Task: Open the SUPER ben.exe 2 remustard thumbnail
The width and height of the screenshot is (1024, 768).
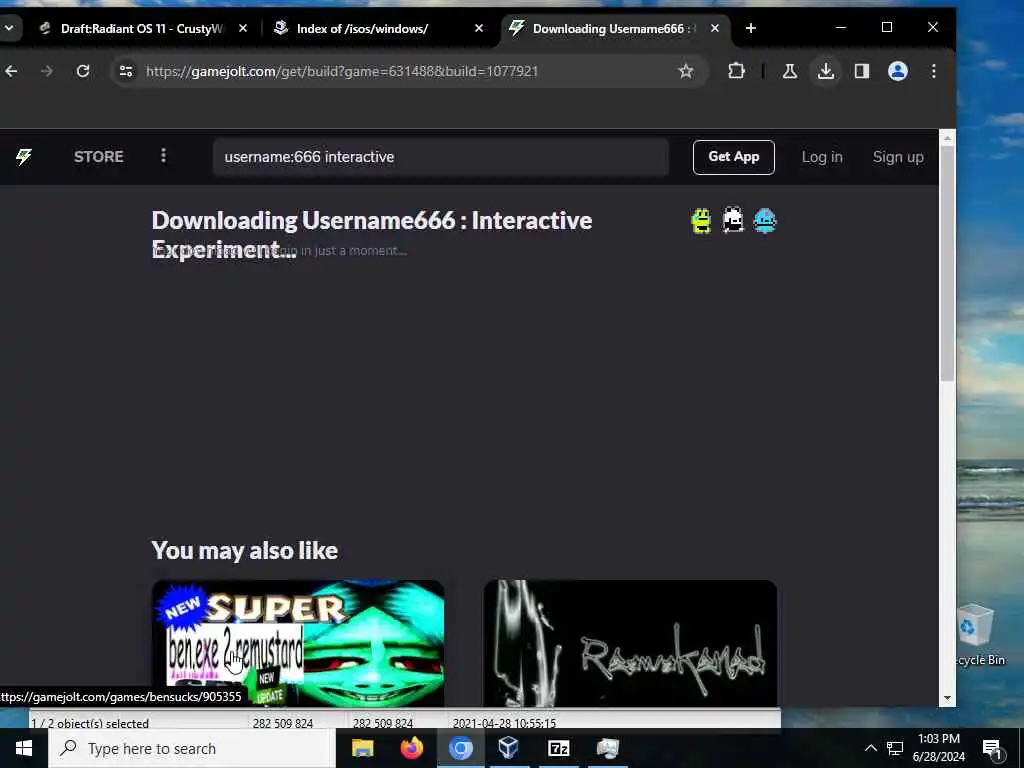Action: [x=298, y=643]
